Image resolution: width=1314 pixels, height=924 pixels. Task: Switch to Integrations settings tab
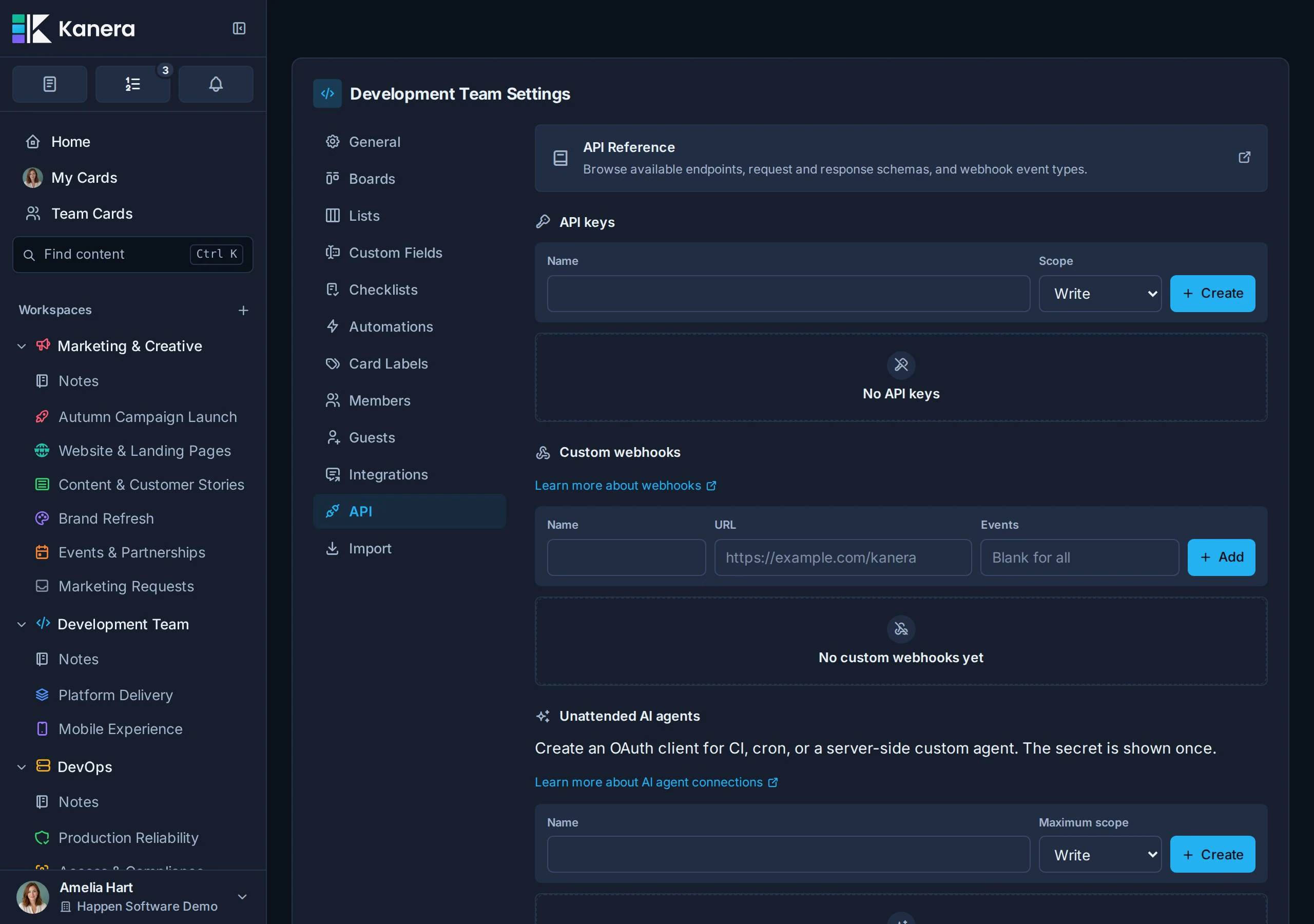click(409, 475)
